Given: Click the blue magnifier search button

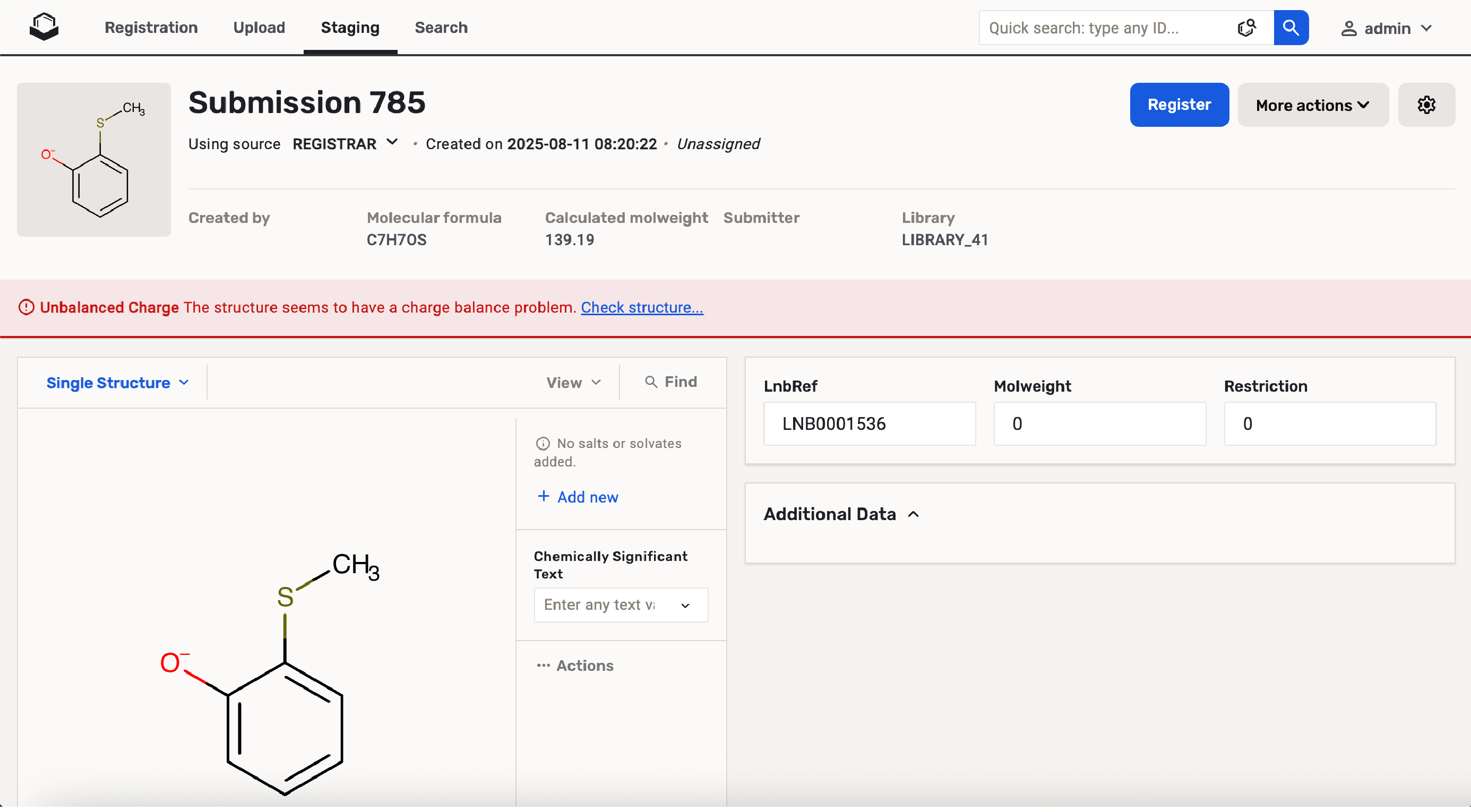Looking at the screenshot, I should (1291, 28).
